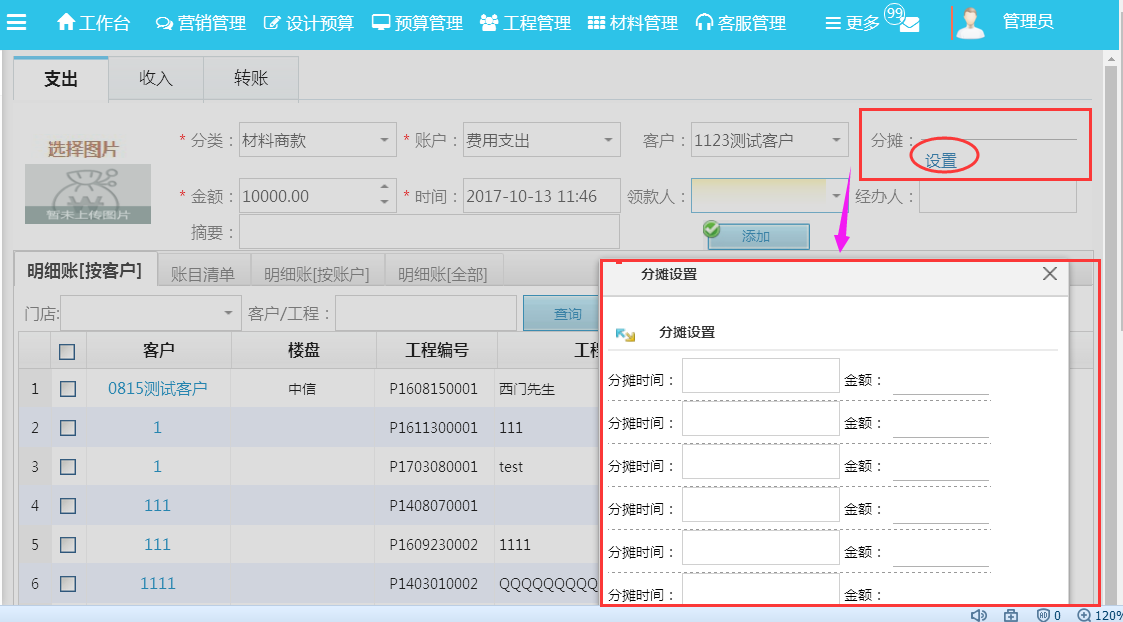Check the select-all checkbox in table header

(67, 350)
